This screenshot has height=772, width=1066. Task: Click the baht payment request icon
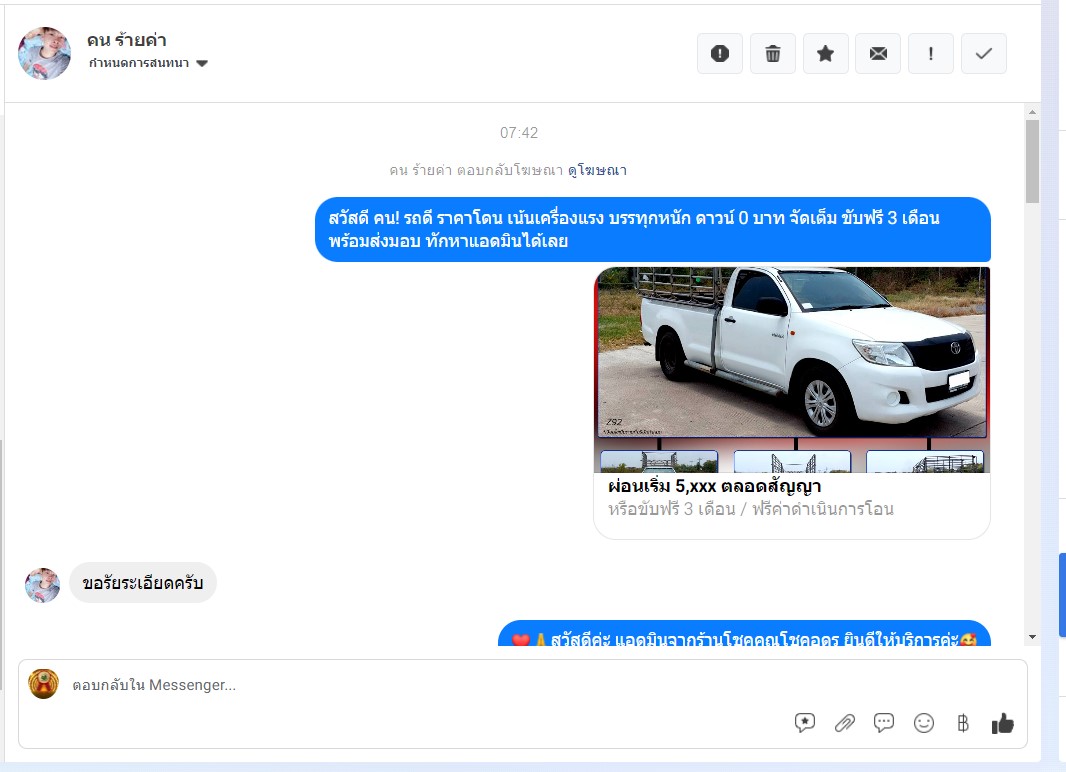pos(963,723)
